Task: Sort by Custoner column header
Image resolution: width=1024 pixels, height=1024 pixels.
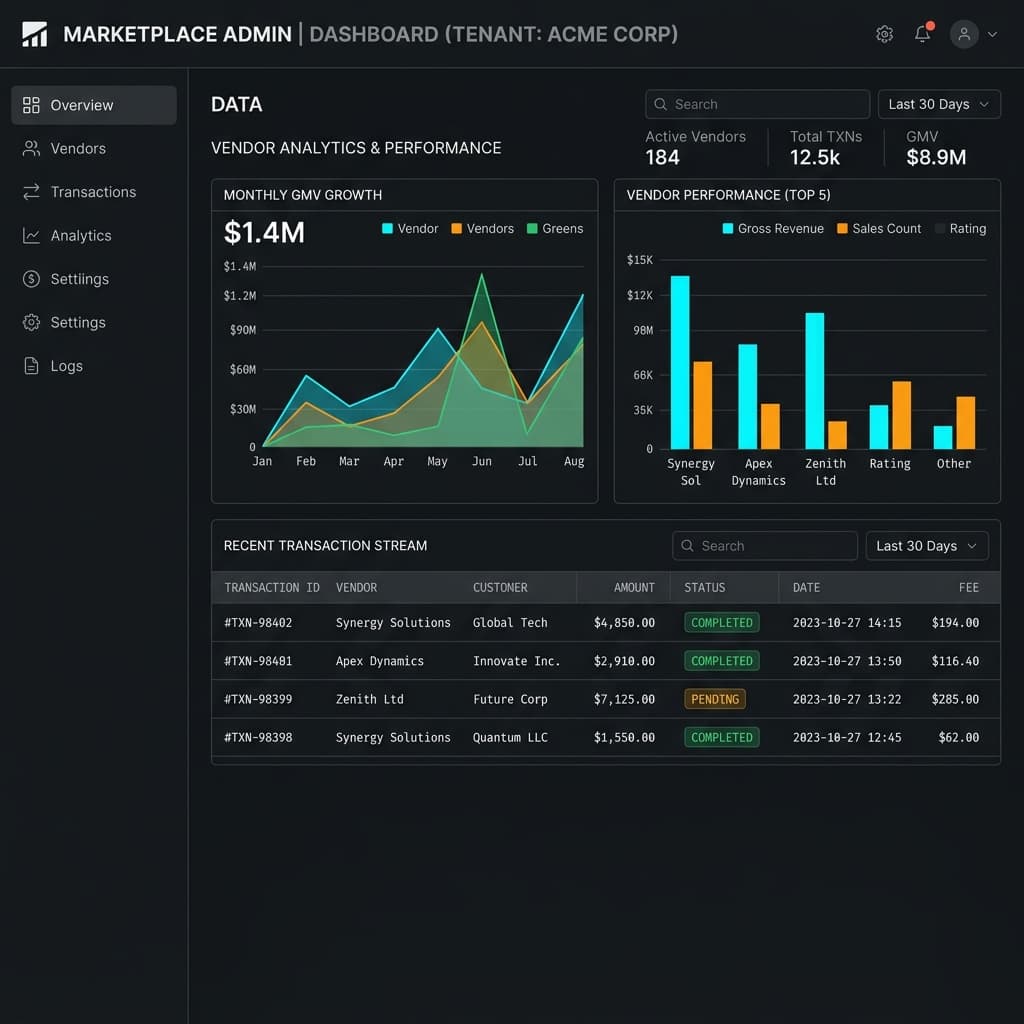Action: pos(500,588)
